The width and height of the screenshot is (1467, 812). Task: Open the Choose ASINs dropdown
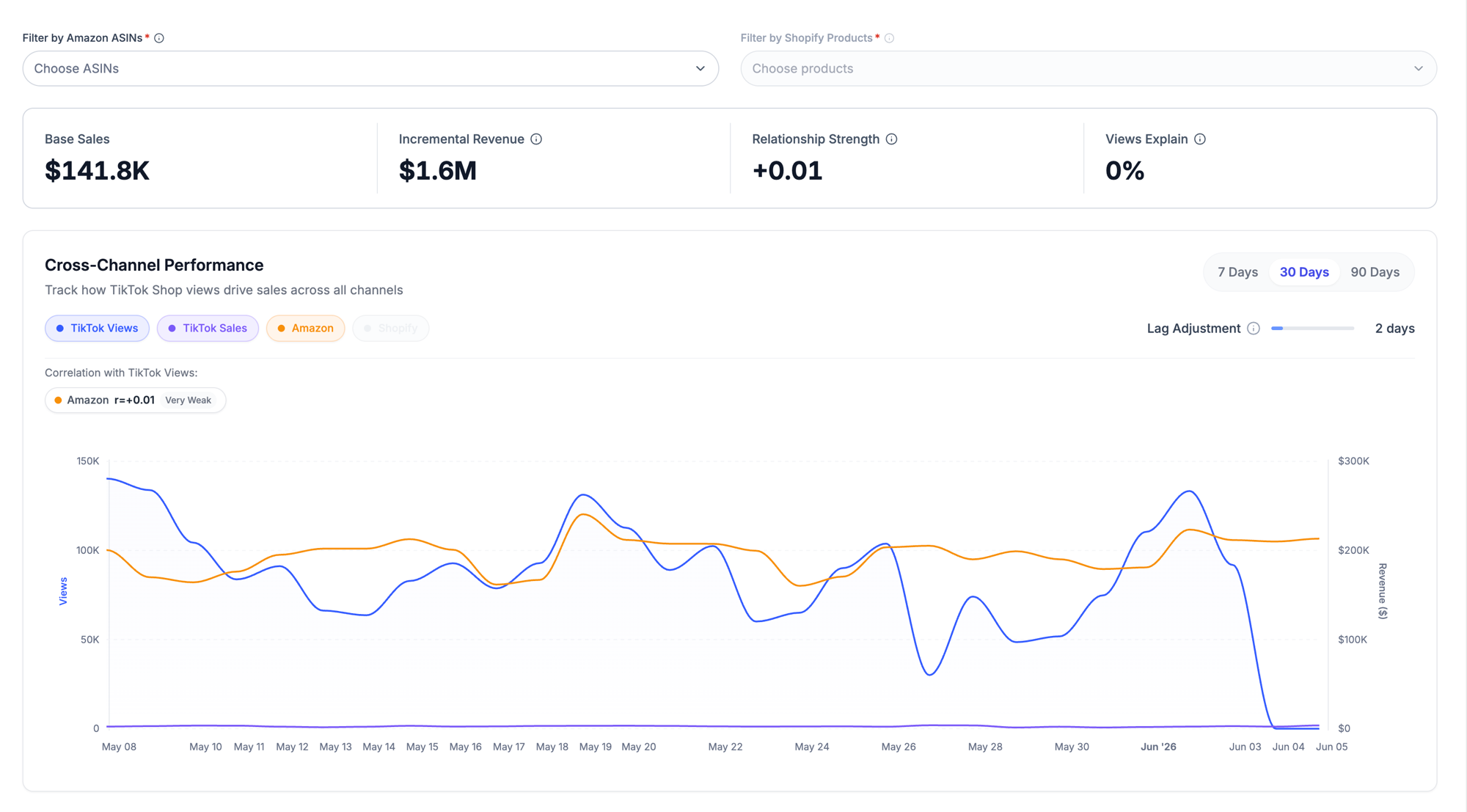[x=370, y=68]
